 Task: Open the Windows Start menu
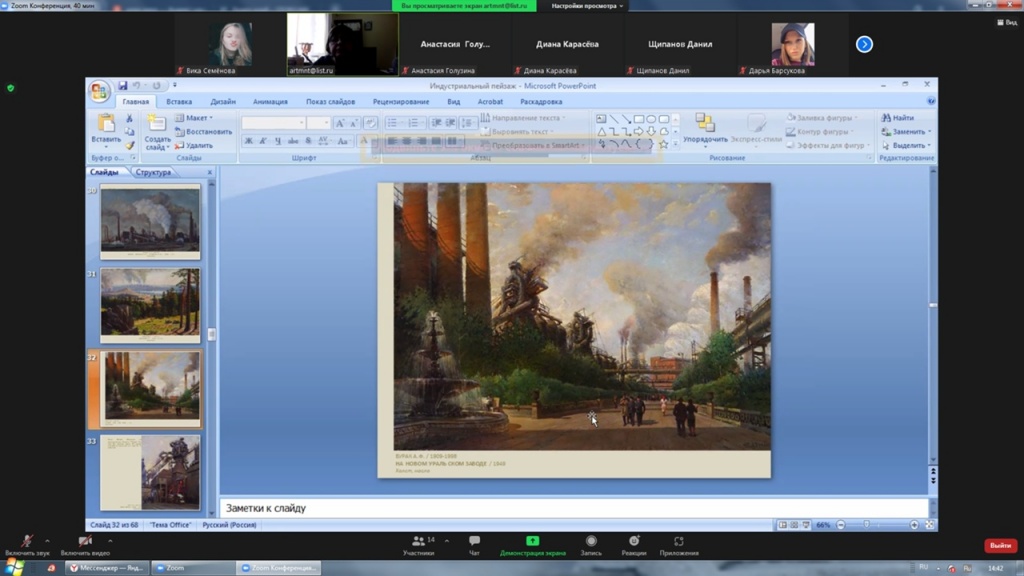[x=14, y=567]
